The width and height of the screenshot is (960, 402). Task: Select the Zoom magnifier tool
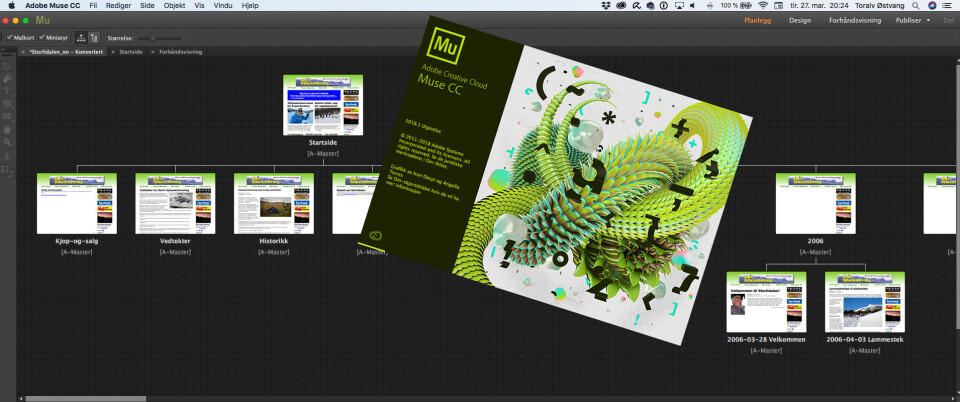point(7,142)
